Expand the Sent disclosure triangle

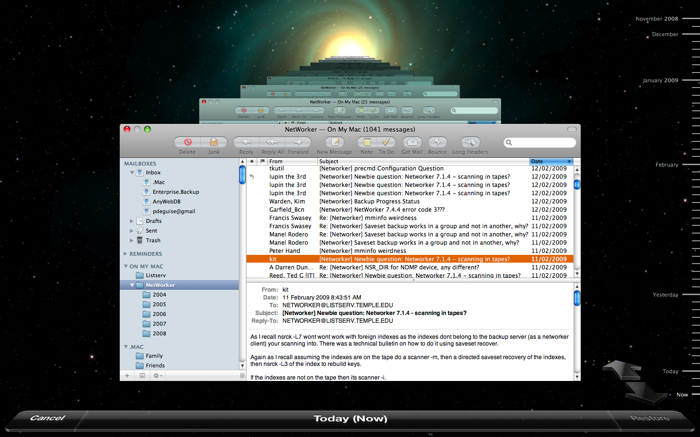coord(132,230)
